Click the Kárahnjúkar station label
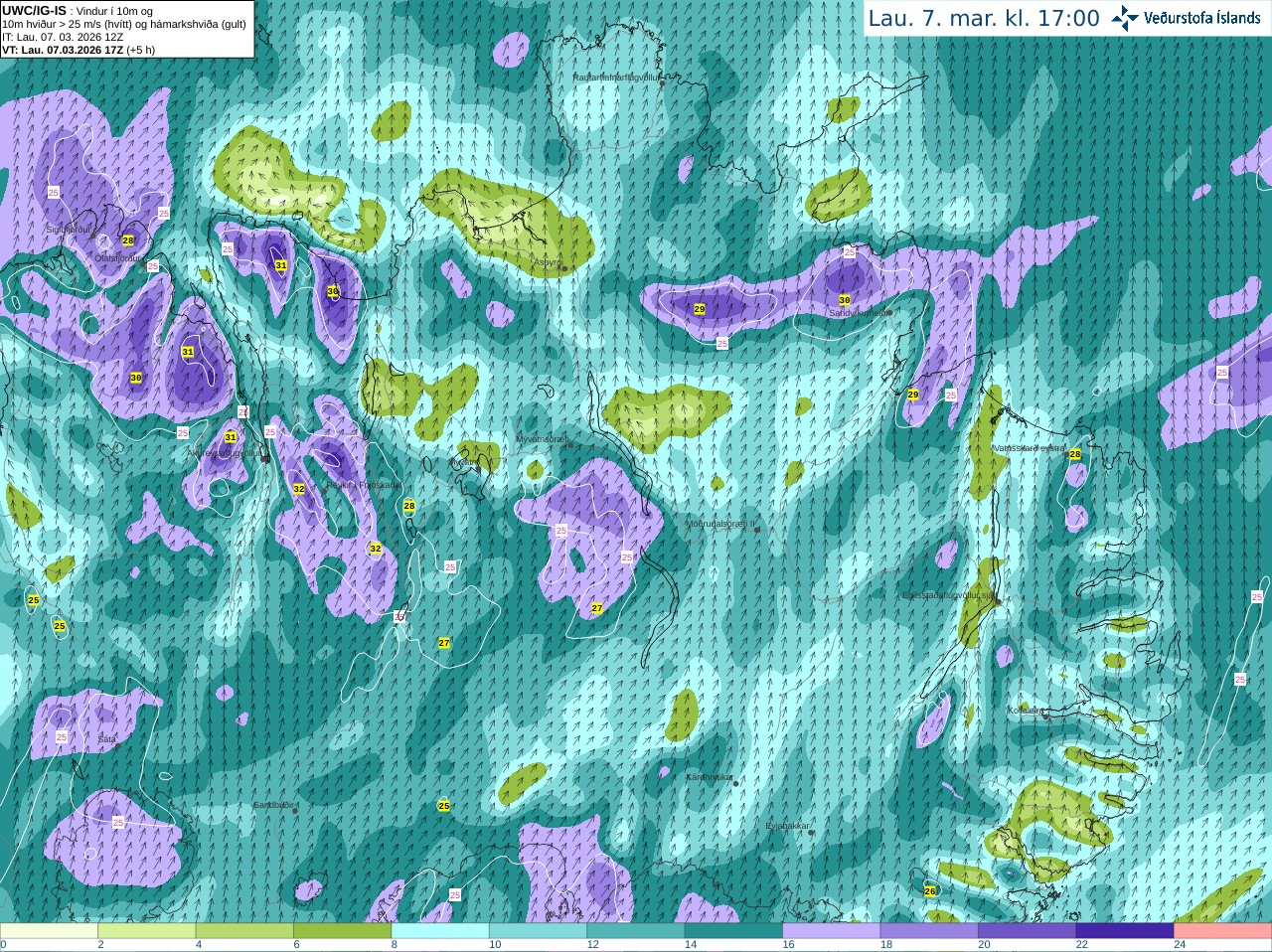This screenshot has width=1272, height=952. click(710, 777)
